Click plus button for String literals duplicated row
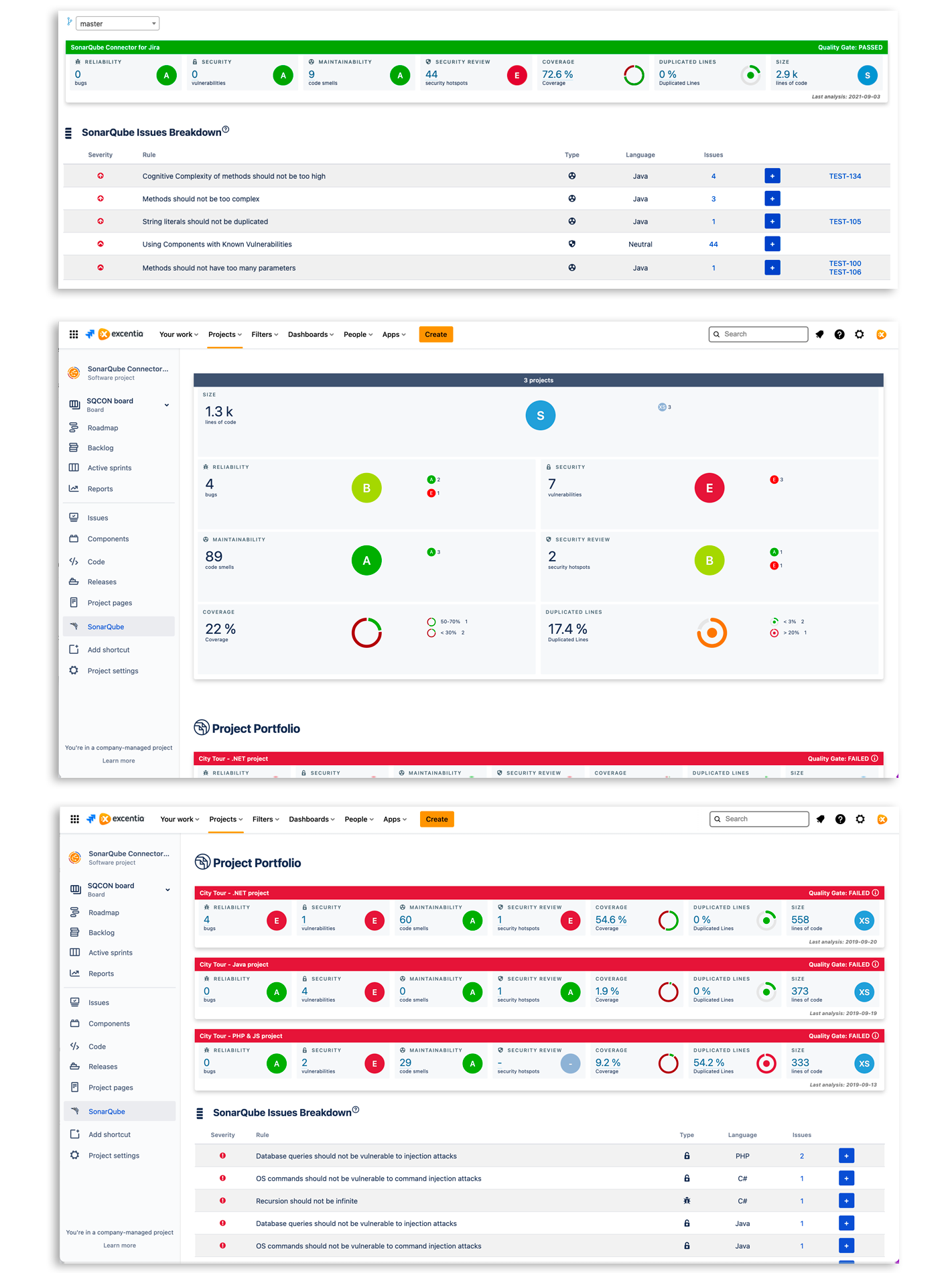The image size is (952, 1273). pyautogui.click(x=772, y=222)
